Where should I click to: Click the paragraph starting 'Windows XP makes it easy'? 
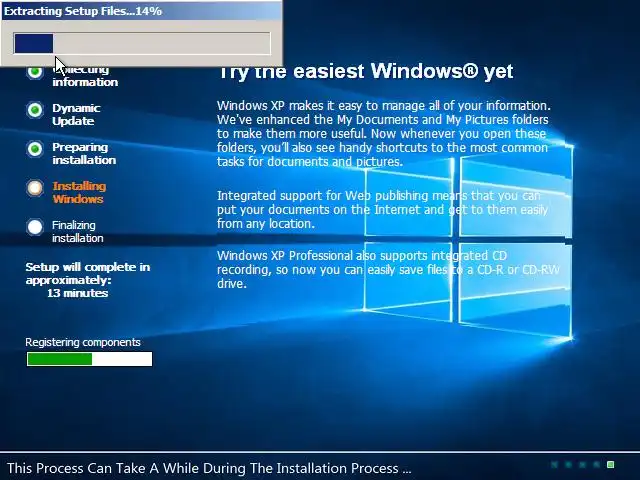point(384,133)
